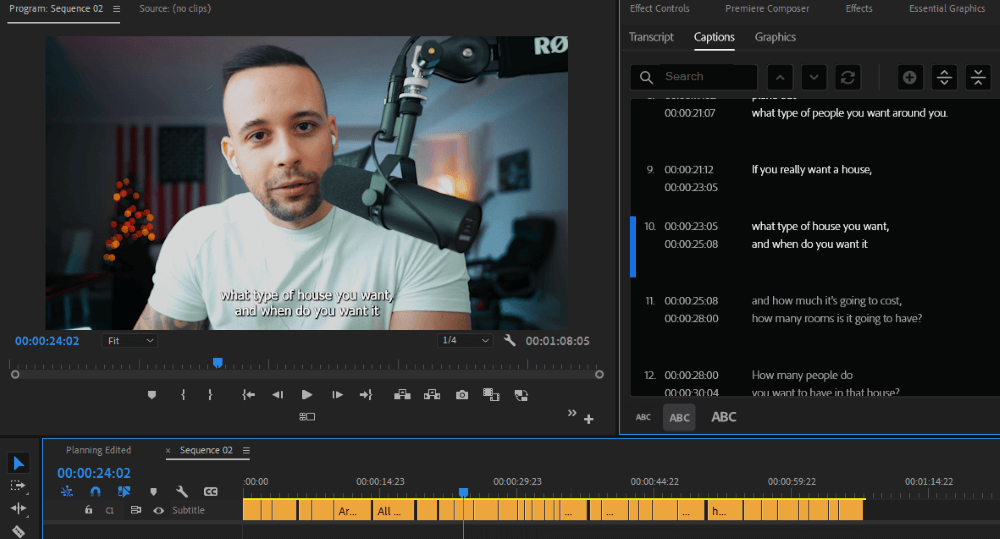Image resolution: width=1000 pixels, height=539 pixels.
Task: Add new caption segment plus button
Action: tap(910, 77)
